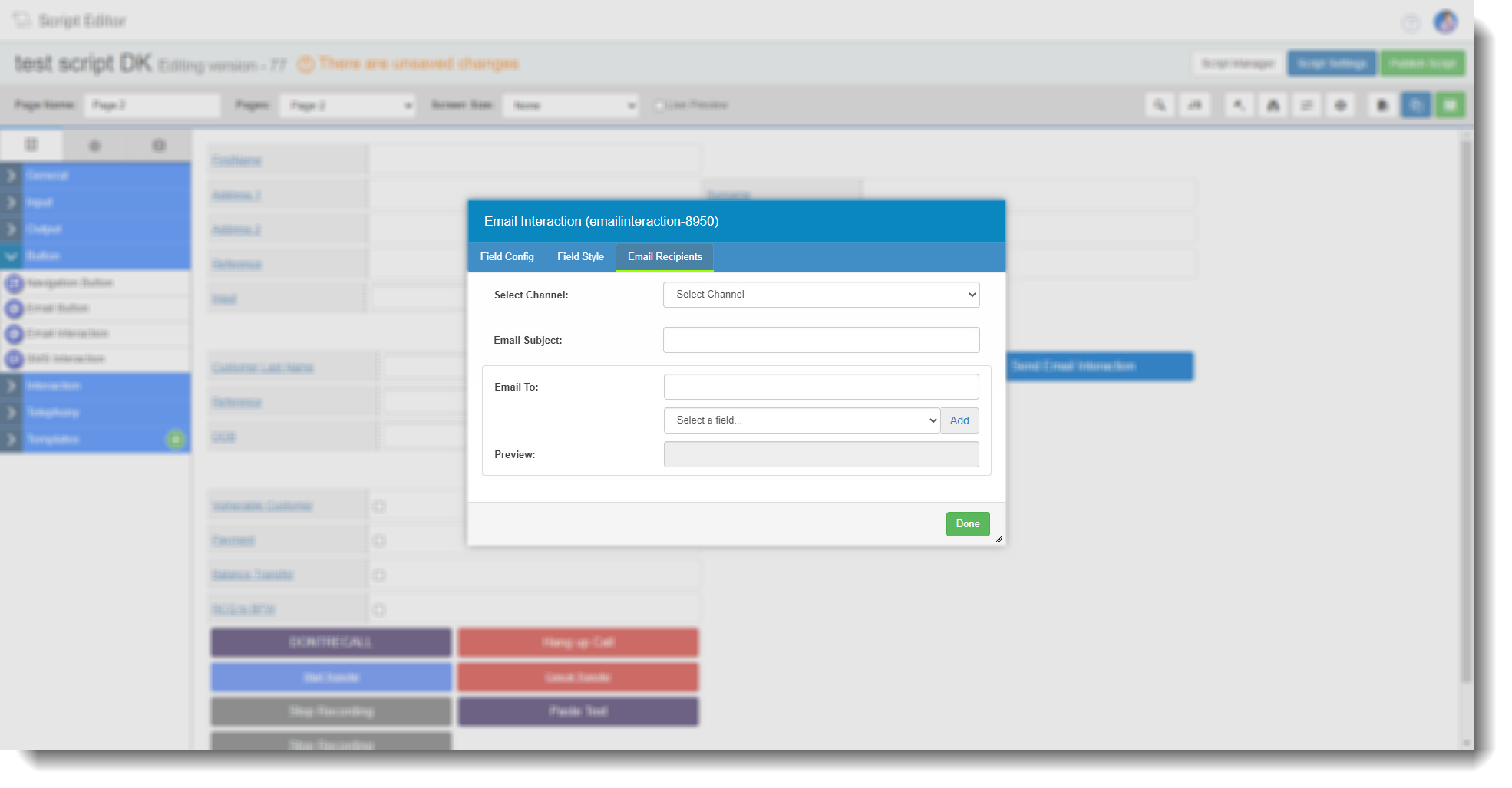This screenshot has width=1512, height=788.
Task: Click the SMS Interaction component icon
Action: point(15,359)
